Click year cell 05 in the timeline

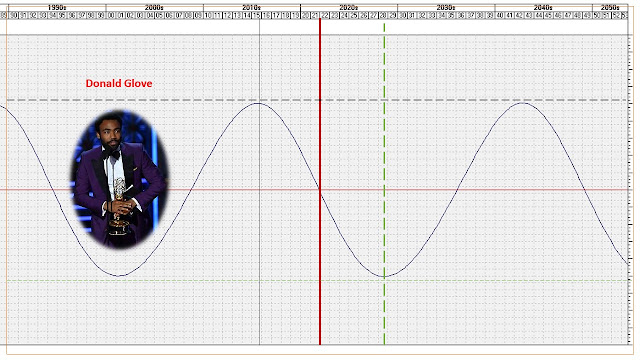pyautogui.click(x=159, y=16)
